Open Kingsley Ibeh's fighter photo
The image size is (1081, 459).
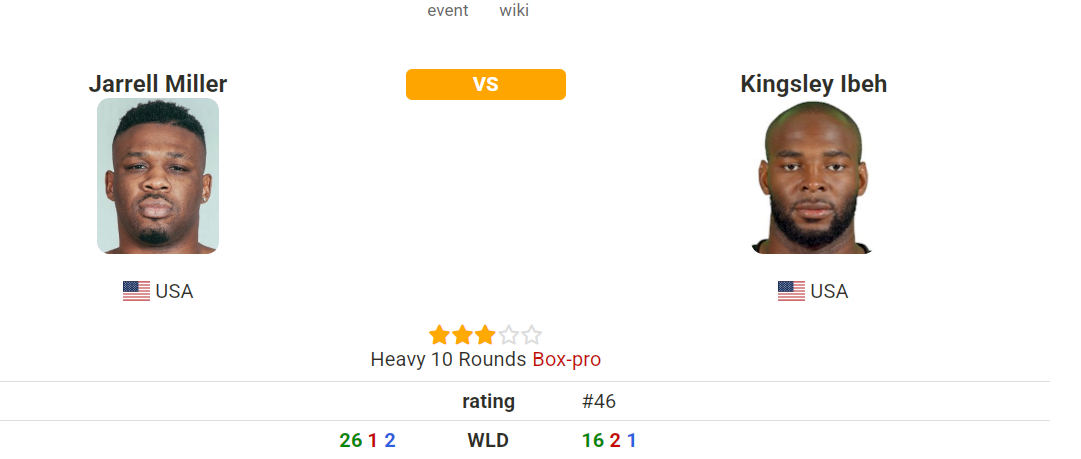coord(813,178)
